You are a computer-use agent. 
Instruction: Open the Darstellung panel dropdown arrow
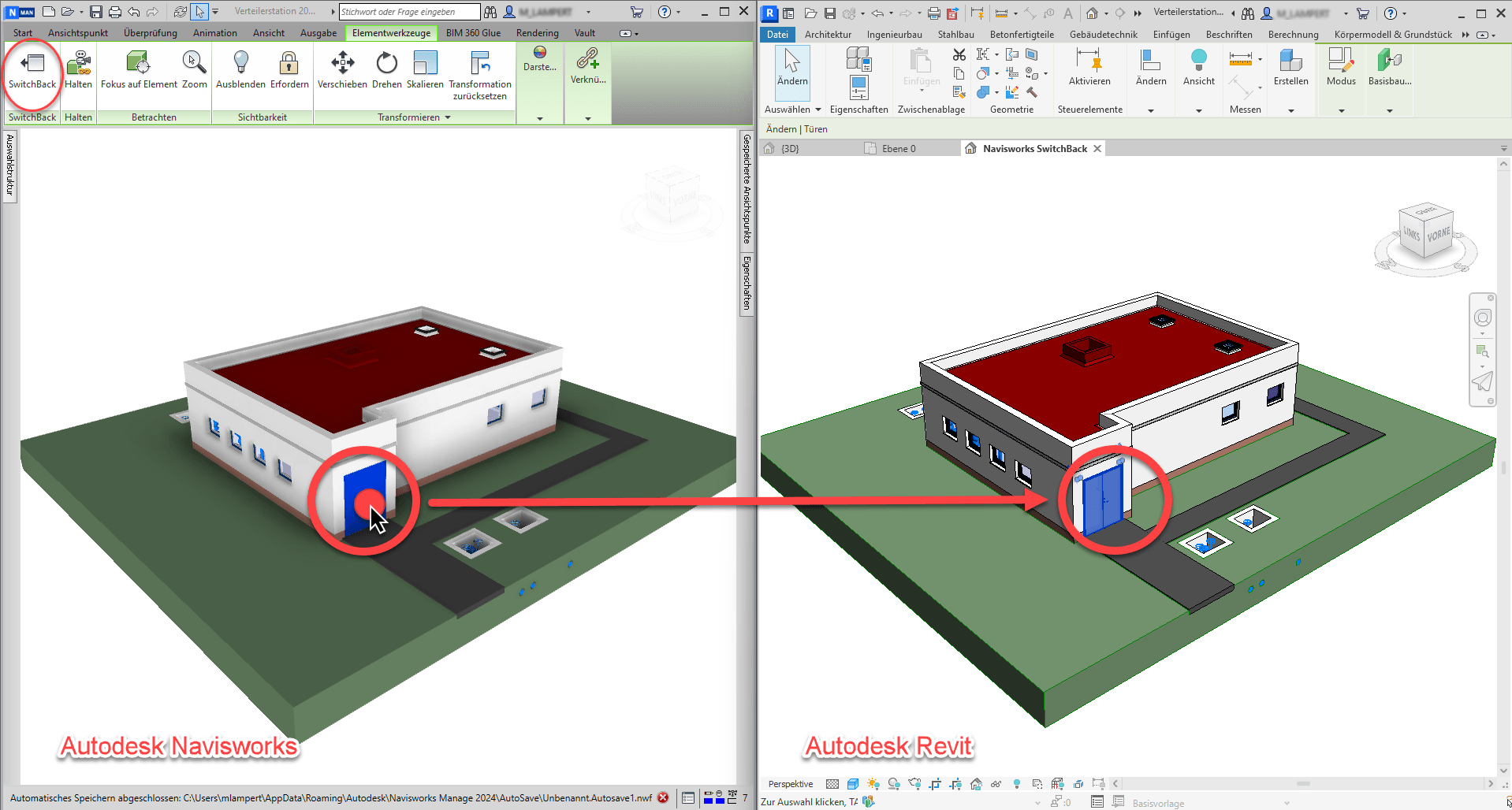[x=540, y=118]
